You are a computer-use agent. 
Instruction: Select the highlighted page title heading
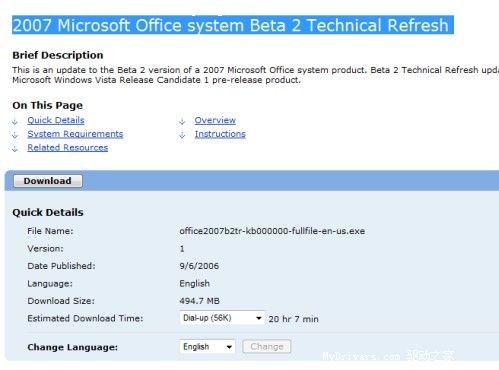[x=233, y=25]
